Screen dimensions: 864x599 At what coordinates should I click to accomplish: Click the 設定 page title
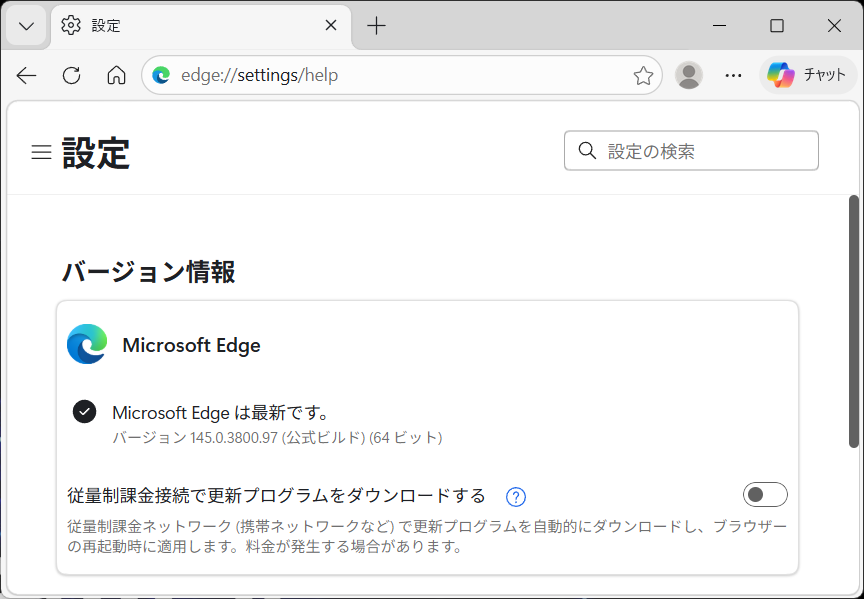point(96,153)
